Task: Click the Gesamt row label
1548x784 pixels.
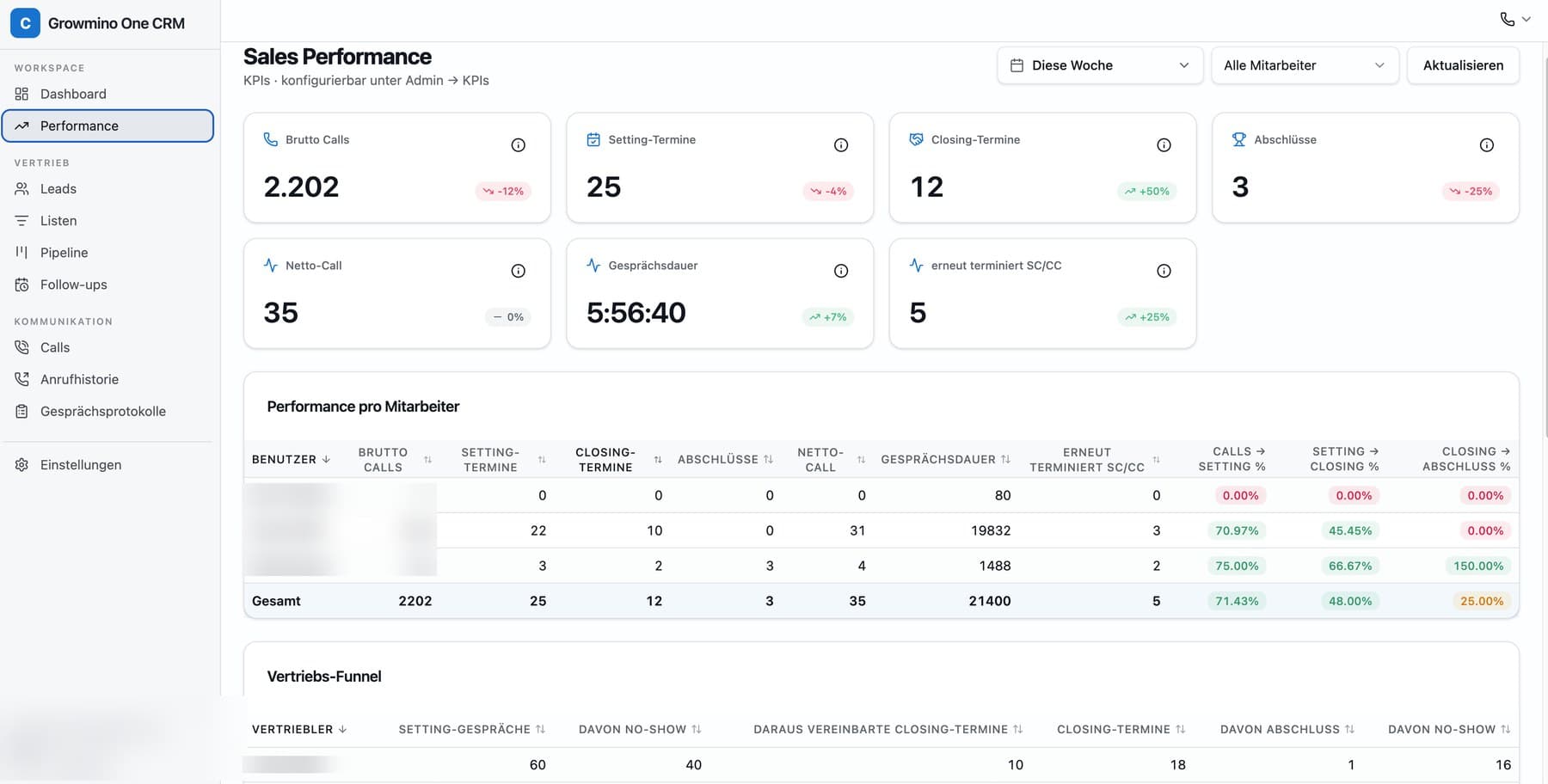Action: click(x=276, y=601)
